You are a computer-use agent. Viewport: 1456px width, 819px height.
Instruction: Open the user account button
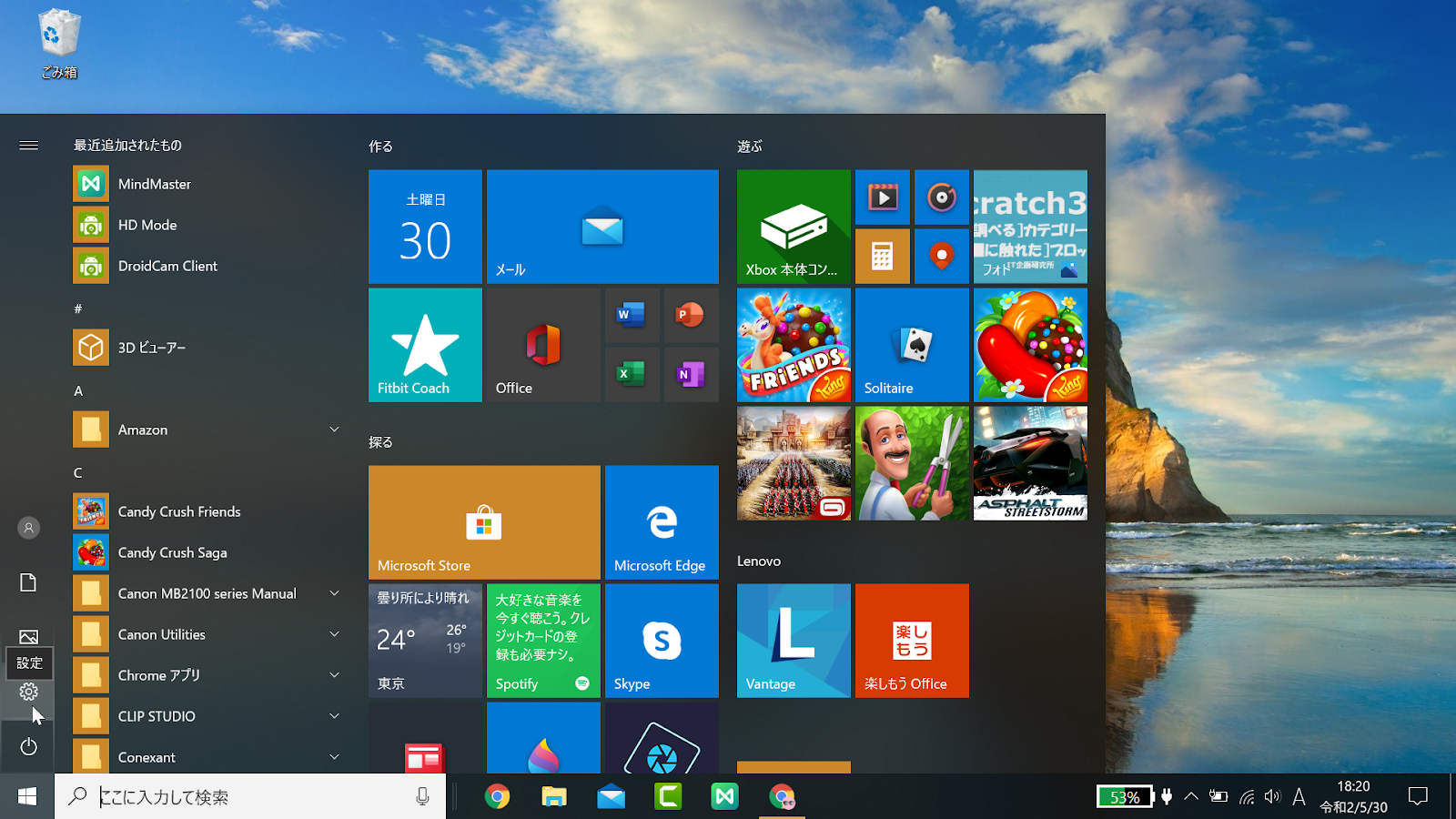coord(28,528)
